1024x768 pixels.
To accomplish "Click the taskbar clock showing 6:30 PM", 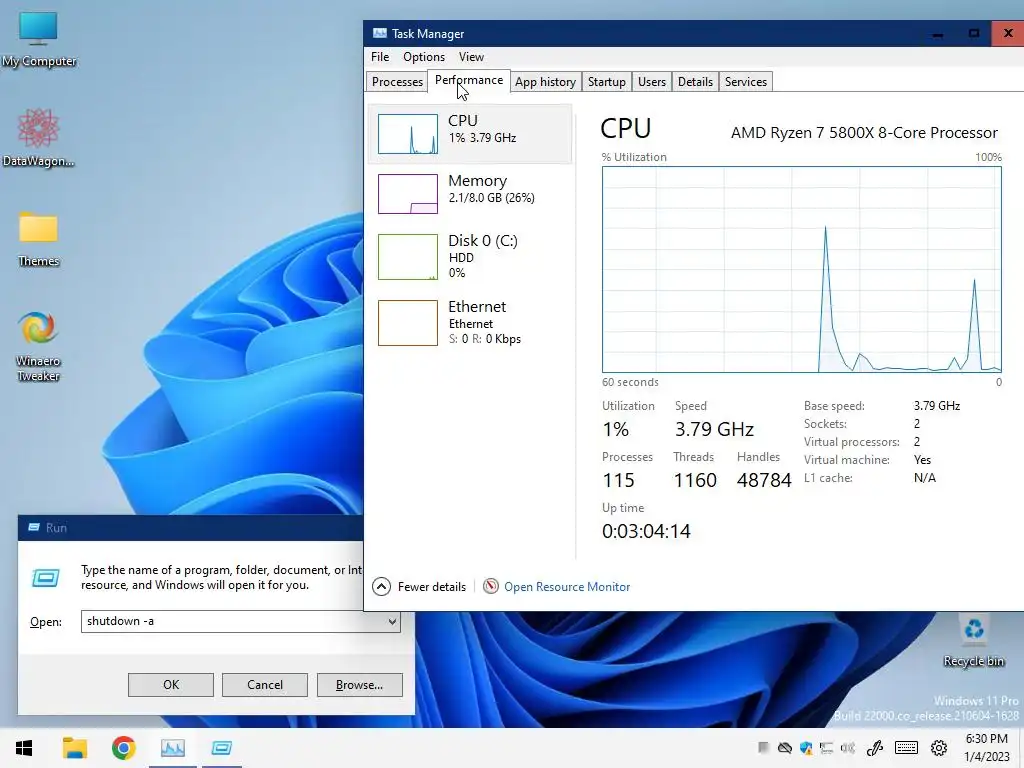I will tap(987, 748).
